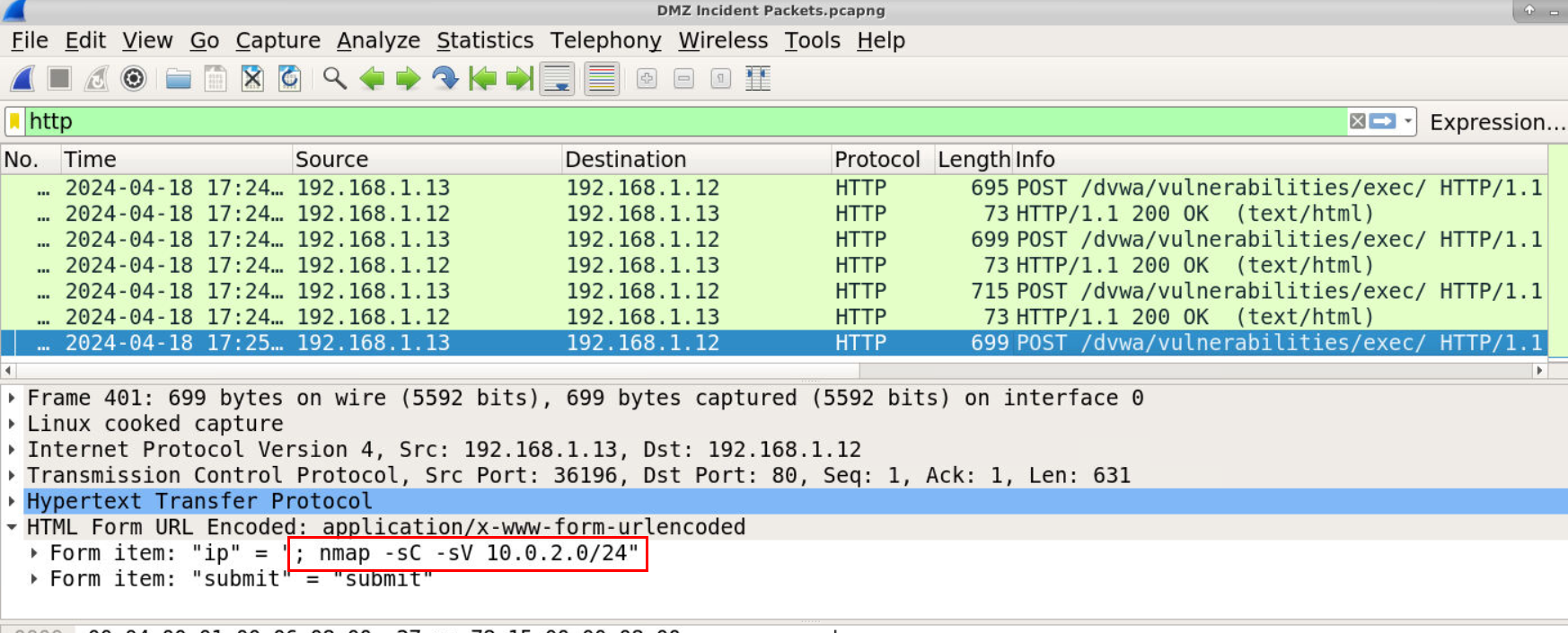Click the Wireshark fin icon in title bar

pos(14,11)
